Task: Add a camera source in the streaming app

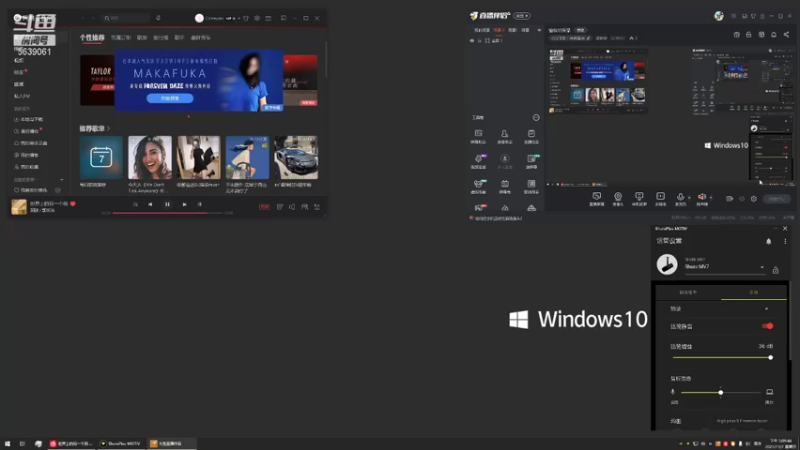Action: [618, 198]
